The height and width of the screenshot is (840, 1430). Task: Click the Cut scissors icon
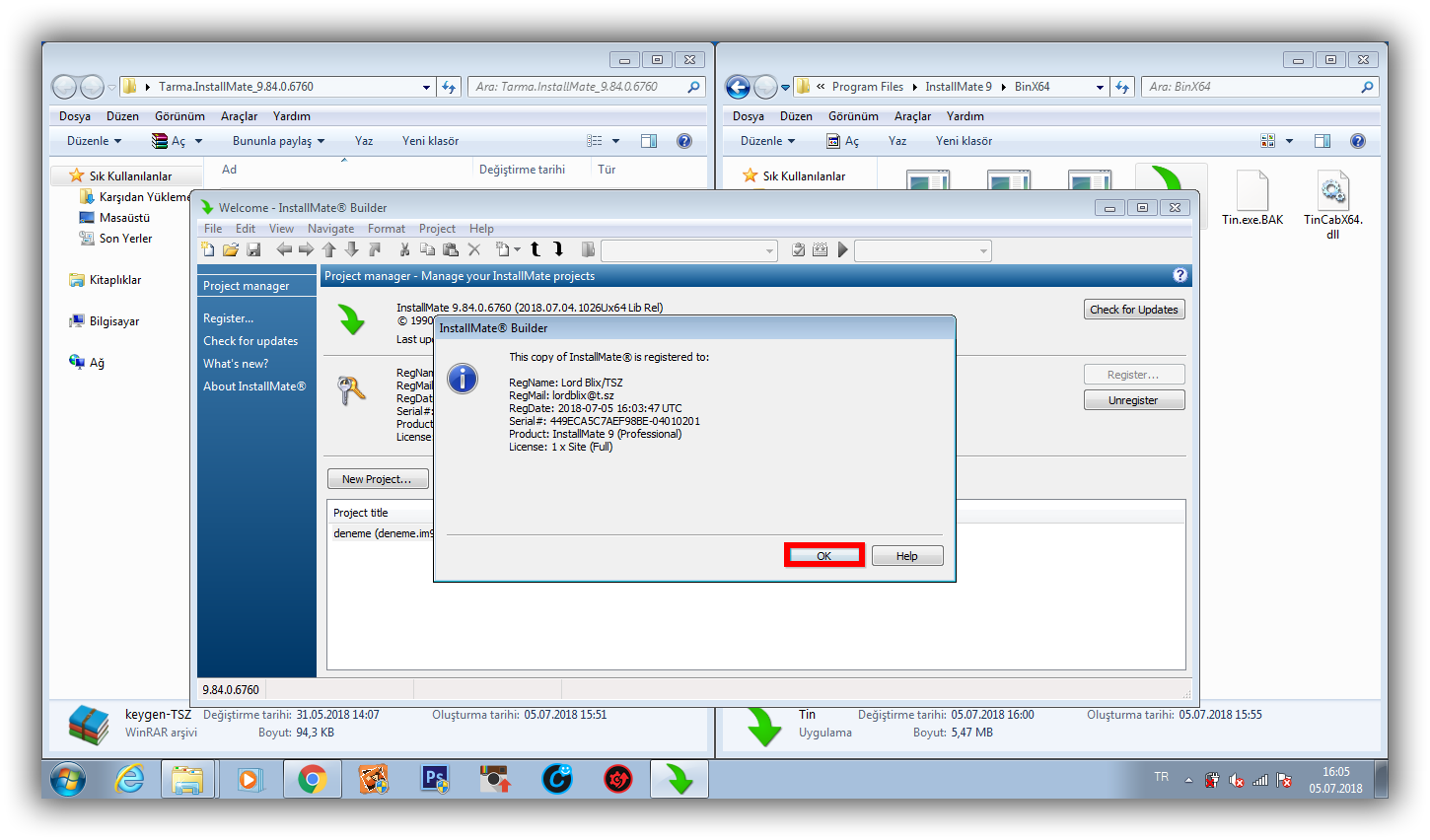404,249
